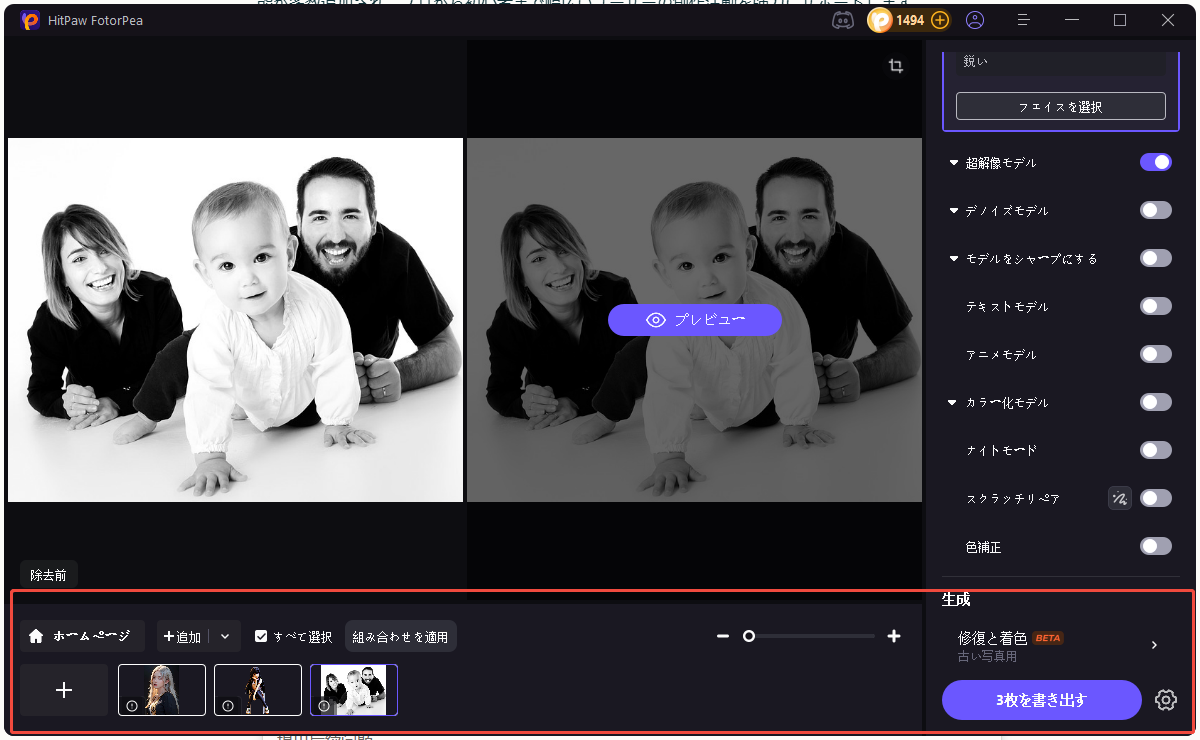This screenshot has width=1200, height=740.
Task: Open export settings gear icon
Action: coord(1165,700)
